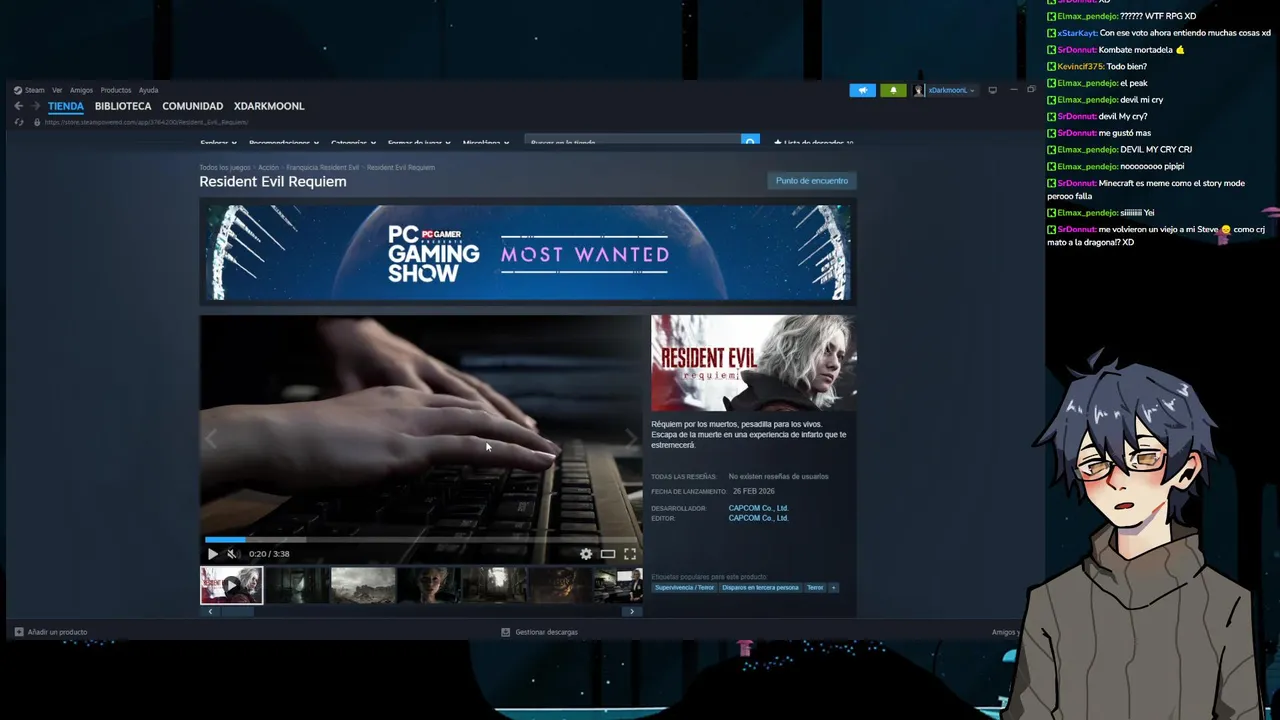Select the second media thumbnail
Image resolution: width=1280 pixels, height=720 pixels.
297,585
